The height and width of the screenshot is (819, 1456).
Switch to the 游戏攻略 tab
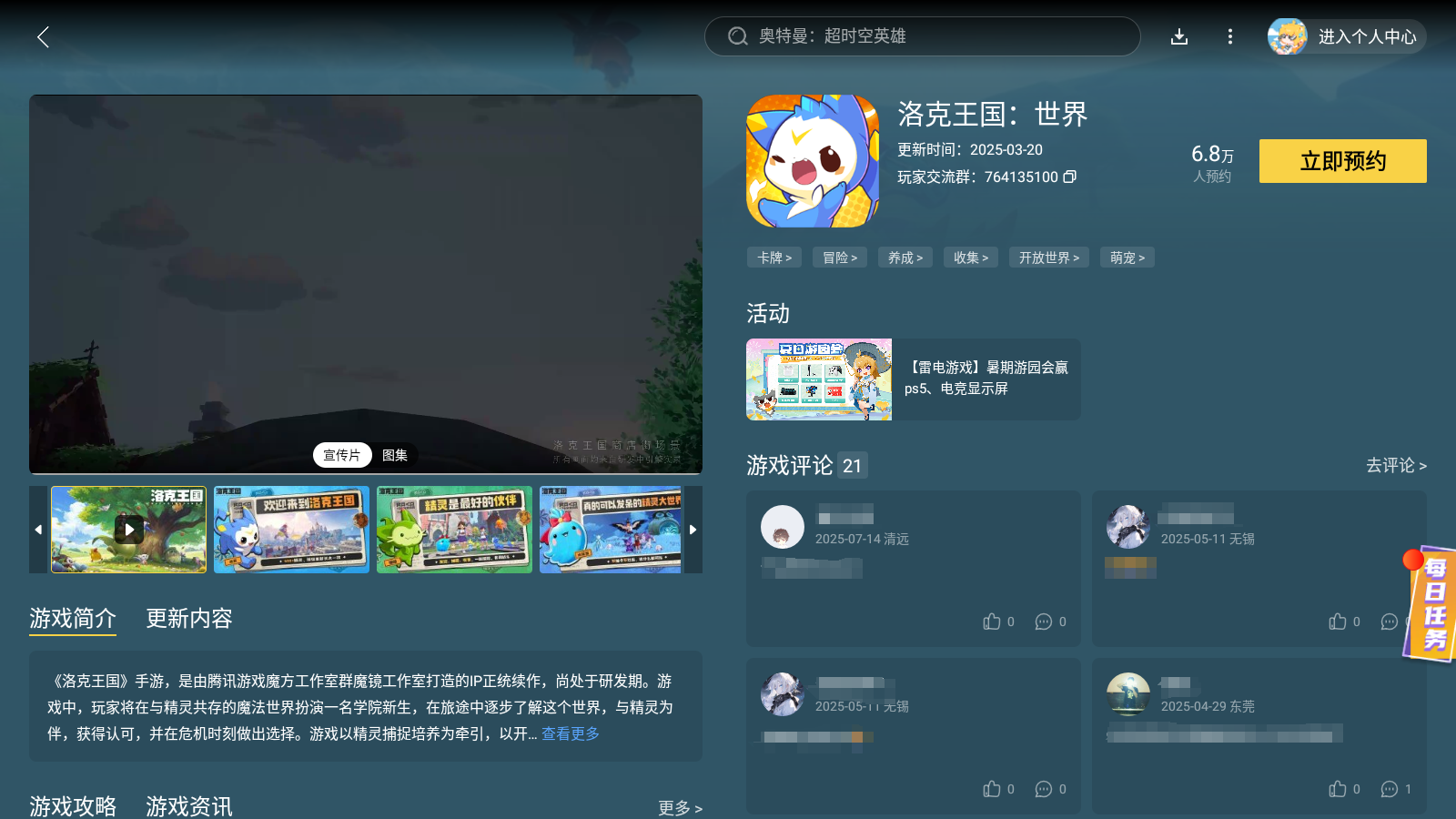point(73,806)
